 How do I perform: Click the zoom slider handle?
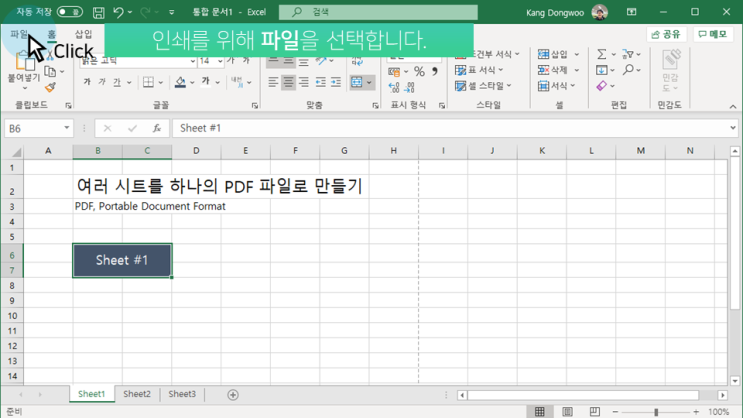[x=656, y=412]
